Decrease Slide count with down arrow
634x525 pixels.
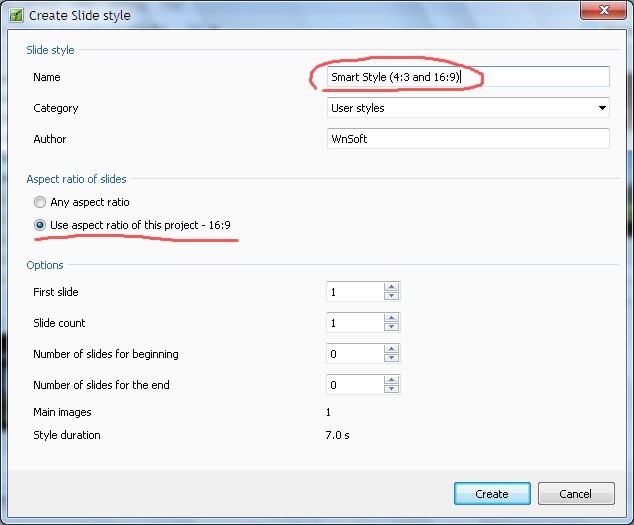[391, 327]
